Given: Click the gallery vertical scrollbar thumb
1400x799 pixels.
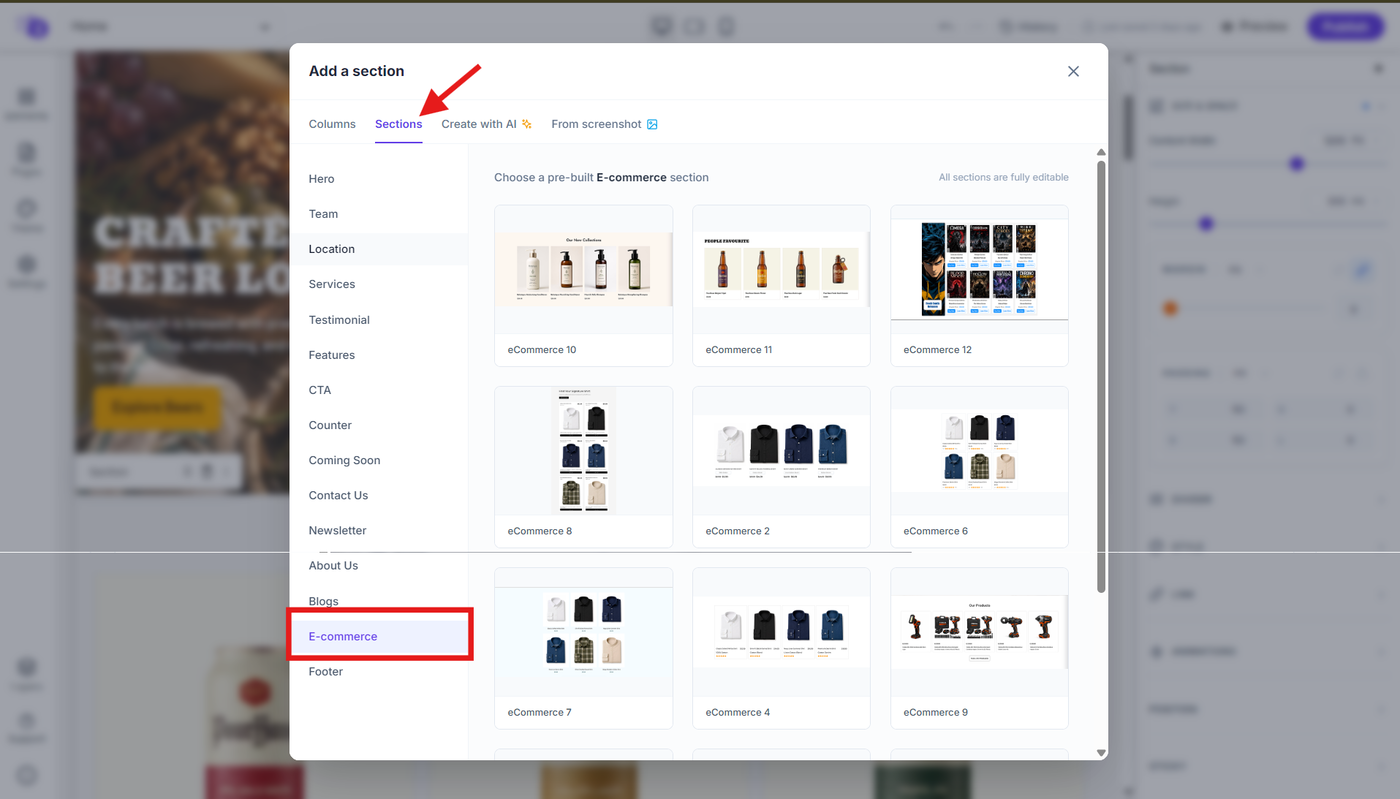Looking at the screenshot, I should pos(1101,376).
